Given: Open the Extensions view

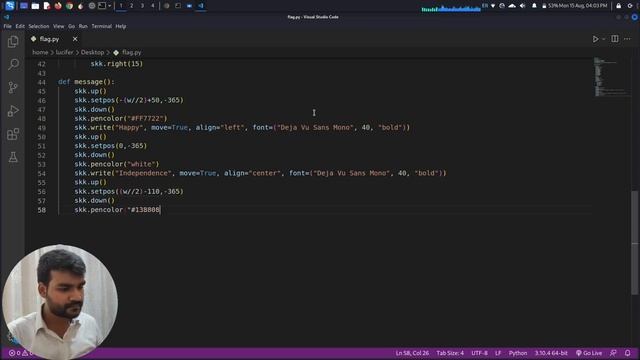Looking at the screenshot, I should point(13,134).
